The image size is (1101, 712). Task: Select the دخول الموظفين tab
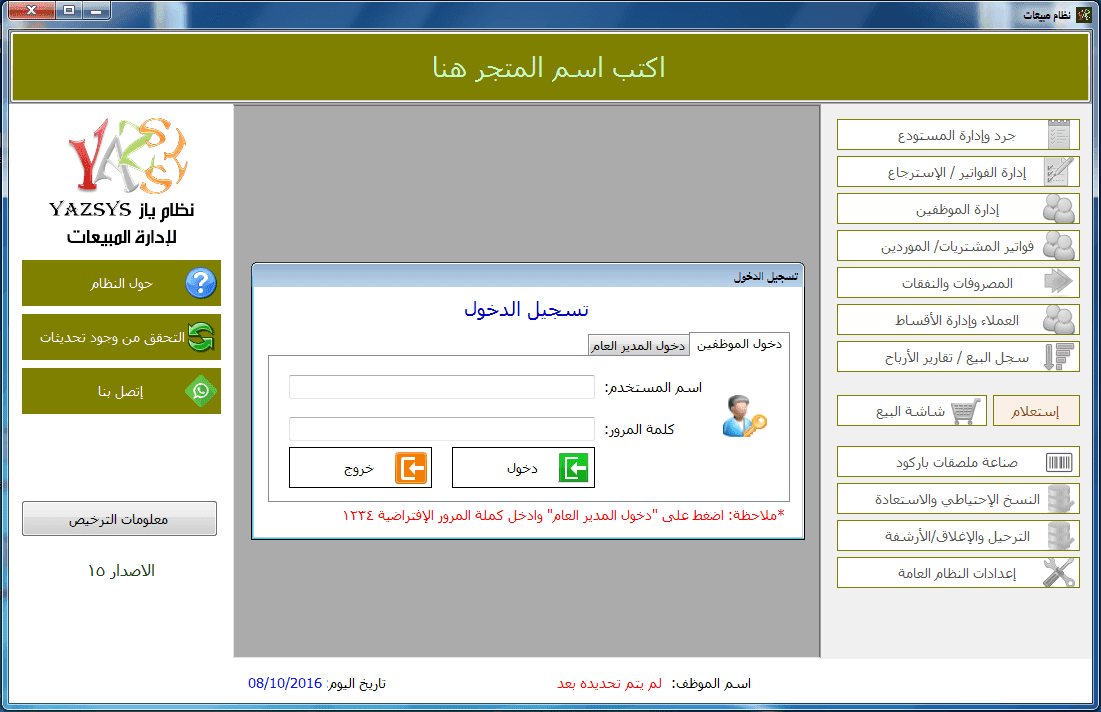[739, 344]
